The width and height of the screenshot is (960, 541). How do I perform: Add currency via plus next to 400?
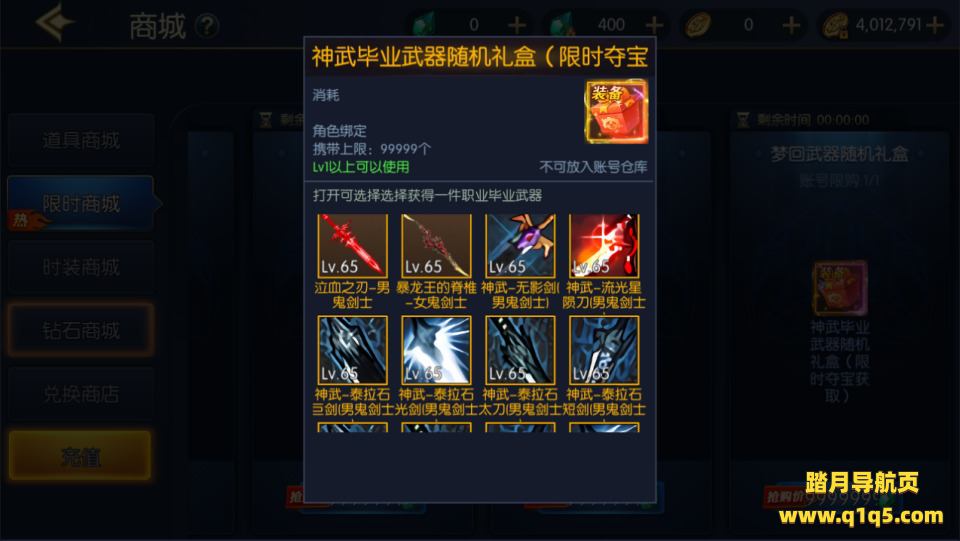[x=654, y=25]
